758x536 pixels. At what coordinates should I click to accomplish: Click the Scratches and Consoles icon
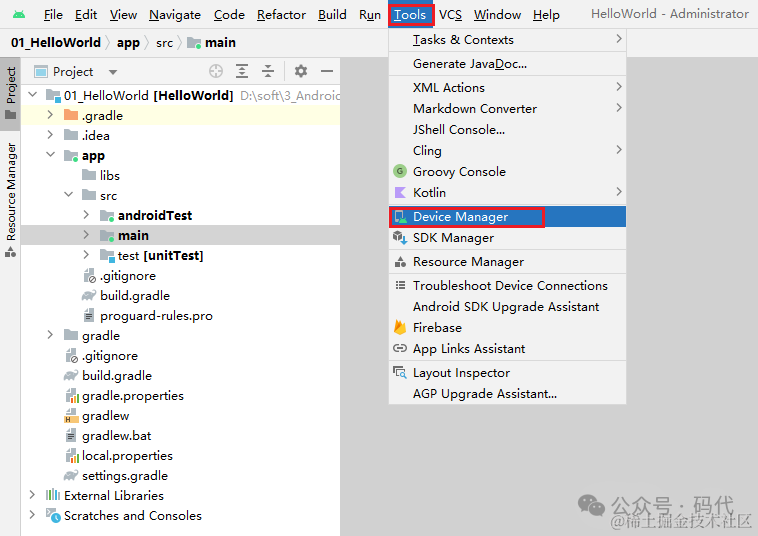[53, 515]
